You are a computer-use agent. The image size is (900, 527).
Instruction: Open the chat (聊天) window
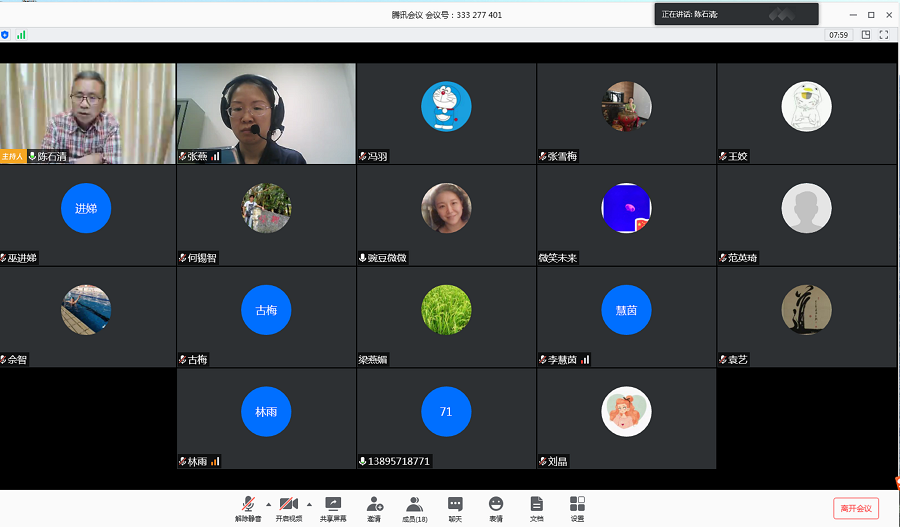pos(455,507)
